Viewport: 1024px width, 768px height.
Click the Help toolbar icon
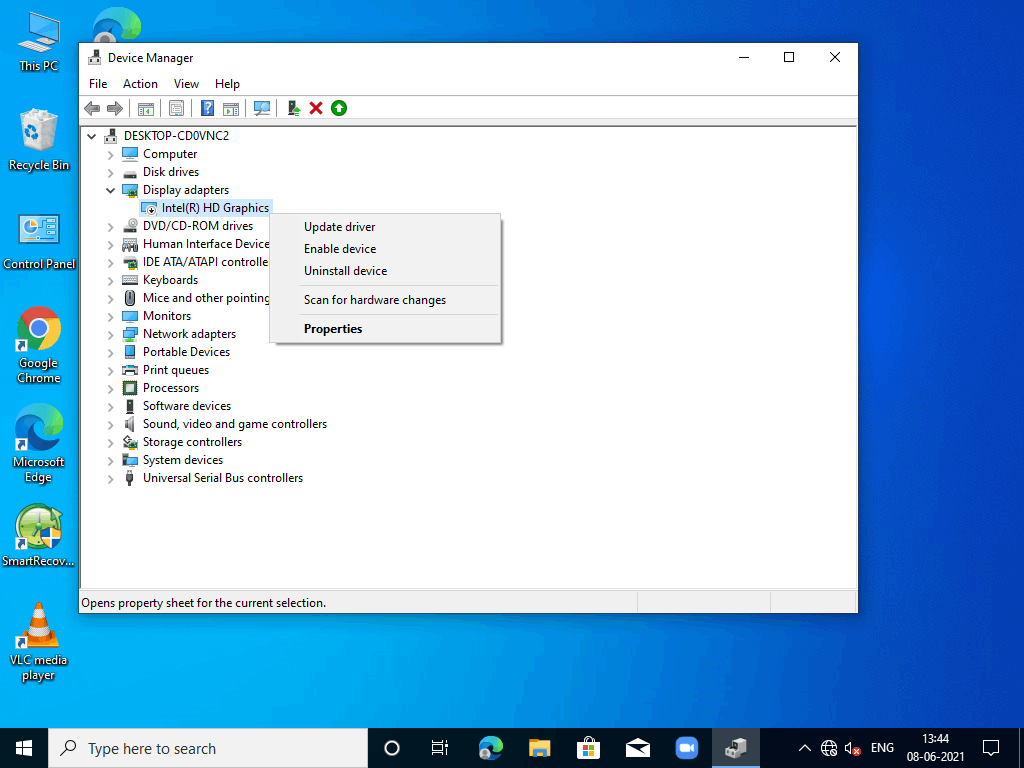coord(208,108)
